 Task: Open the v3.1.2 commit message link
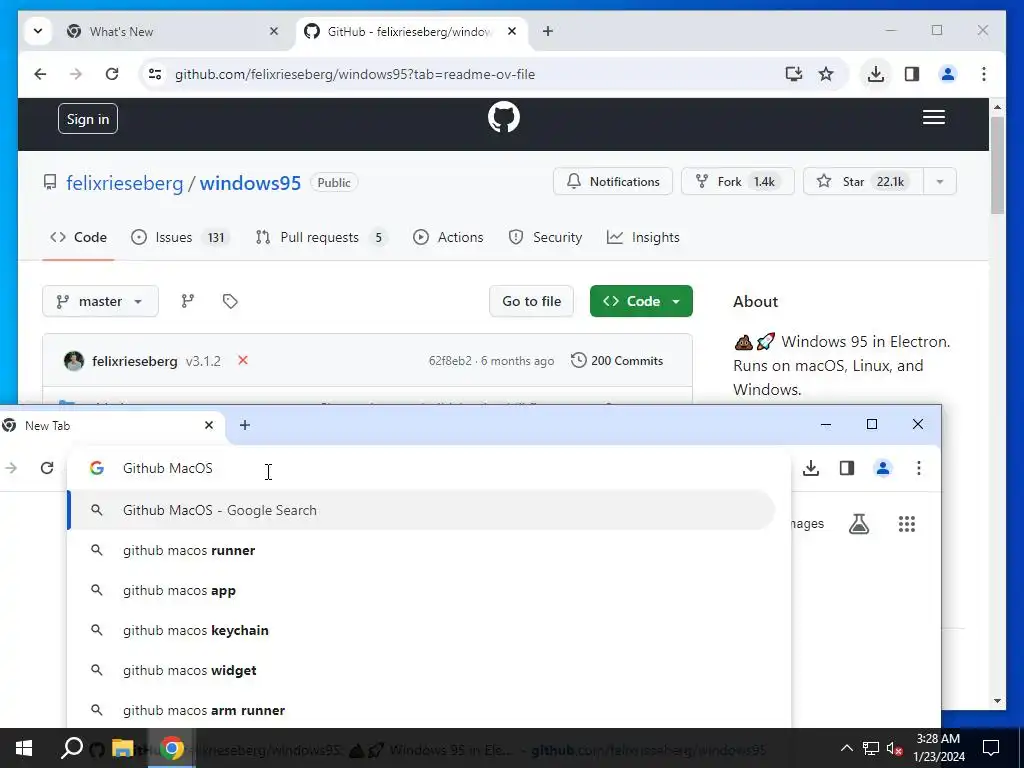(203, 361)
